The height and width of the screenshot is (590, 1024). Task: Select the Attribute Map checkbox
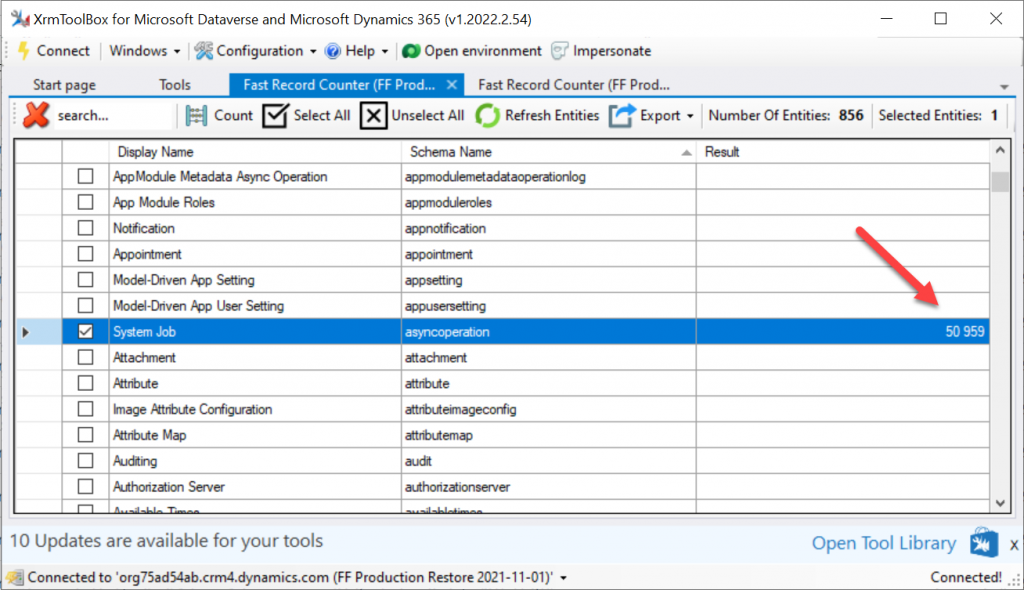[x=86, y=435]
